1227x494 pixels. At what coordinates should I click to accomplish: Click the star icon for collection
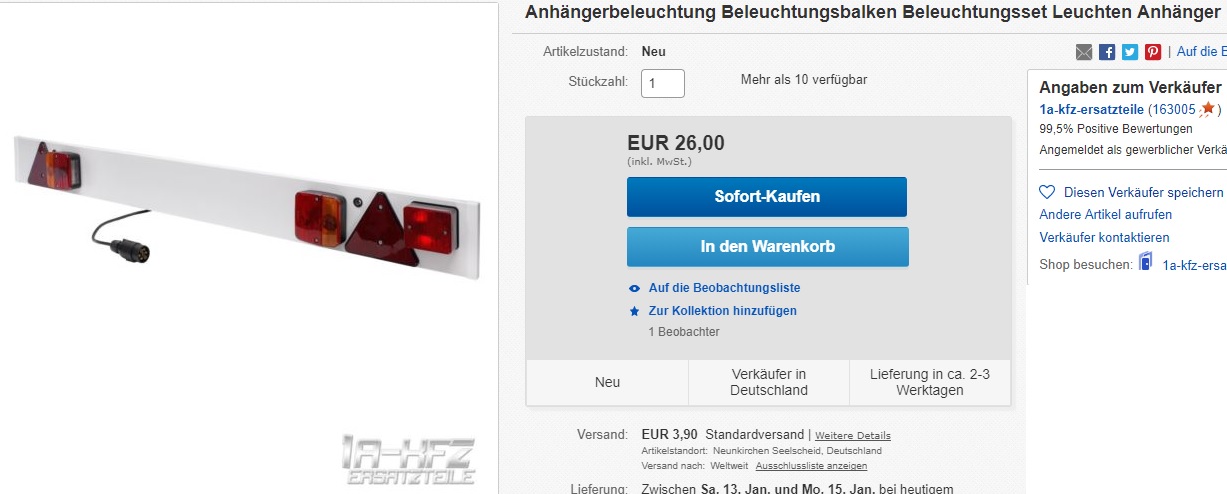point(634,311)
